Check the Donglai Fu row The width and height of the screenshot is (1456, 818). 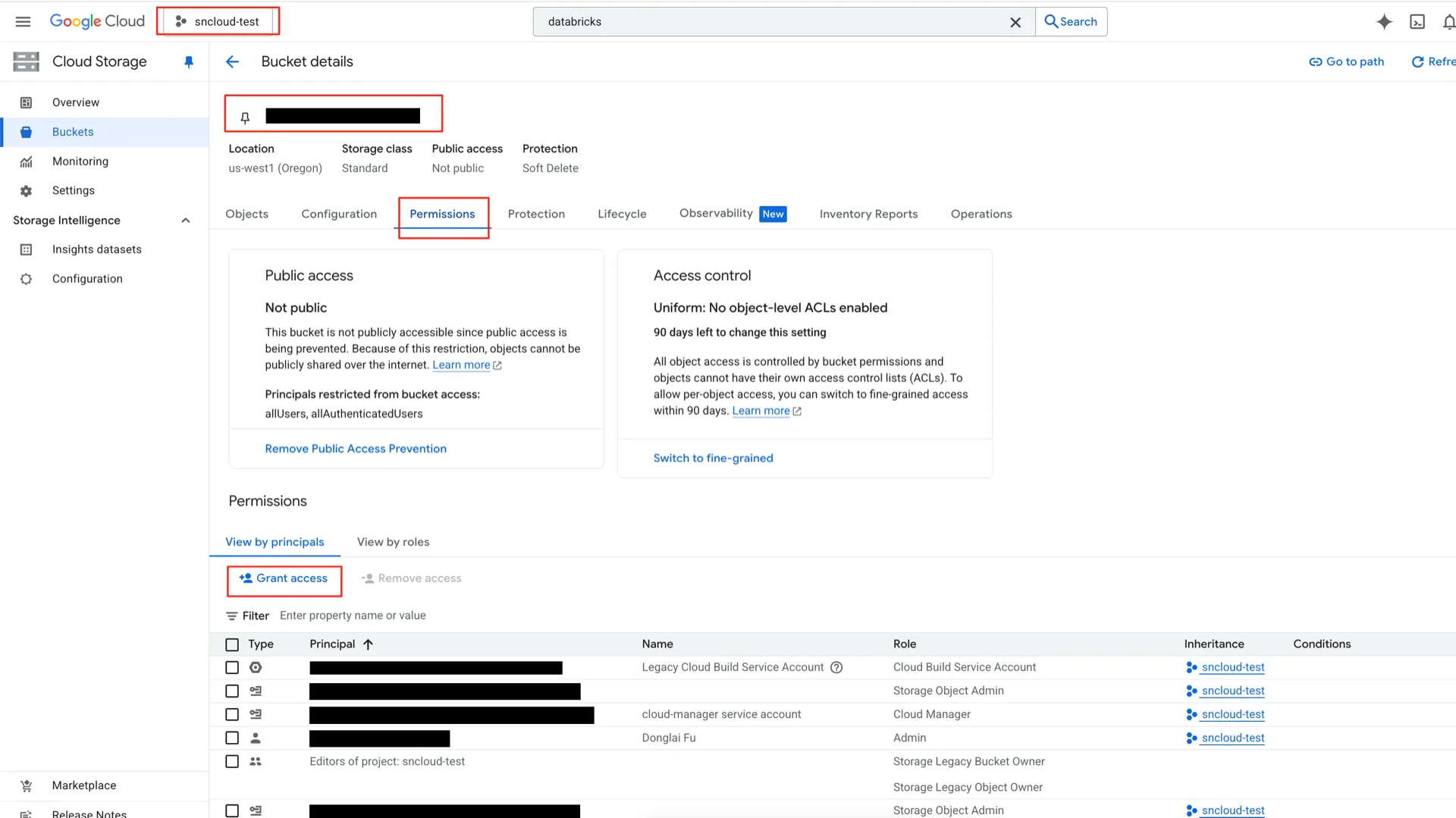(232, 738)
